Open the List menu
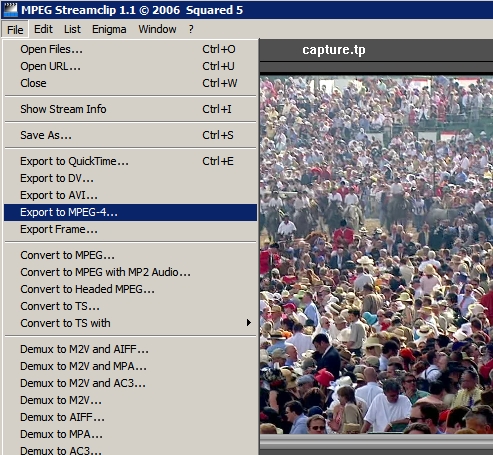This screenshot has width=493, height=455. [72, 29]
